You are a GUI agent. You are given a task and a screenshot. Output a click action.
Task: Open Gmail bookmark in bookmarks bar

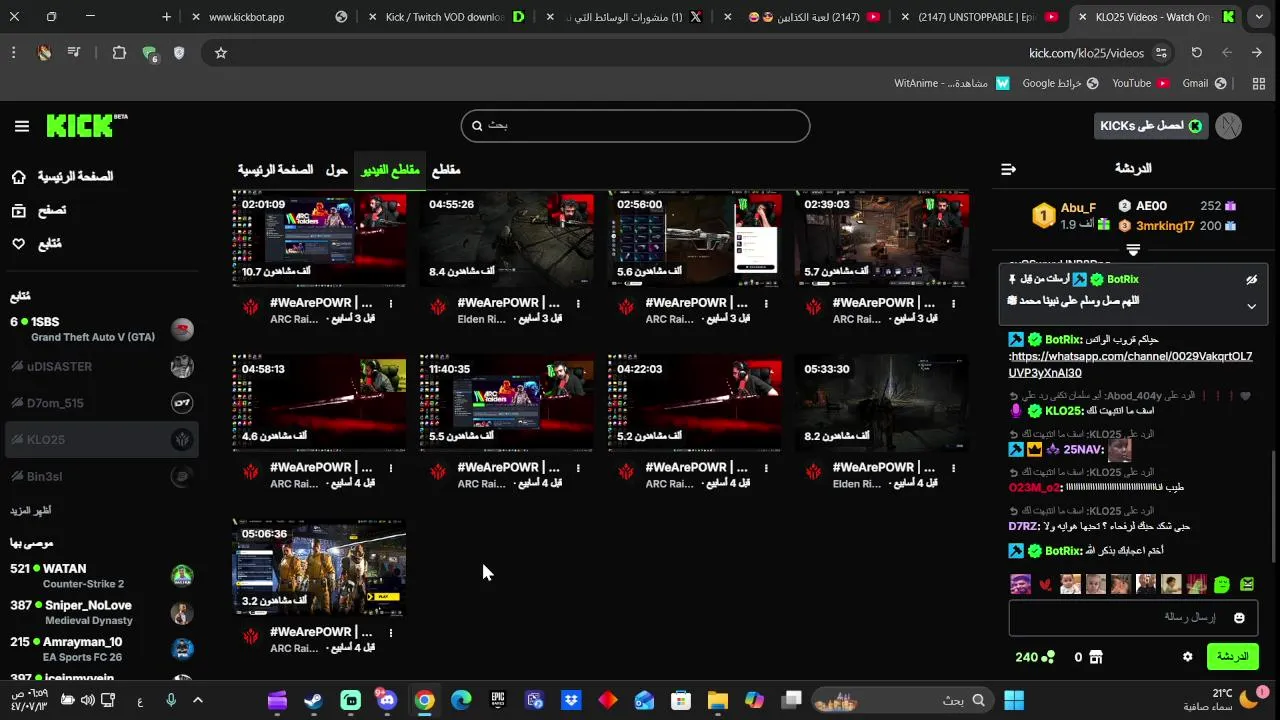pyautogui.click(x=1203, y=83)
